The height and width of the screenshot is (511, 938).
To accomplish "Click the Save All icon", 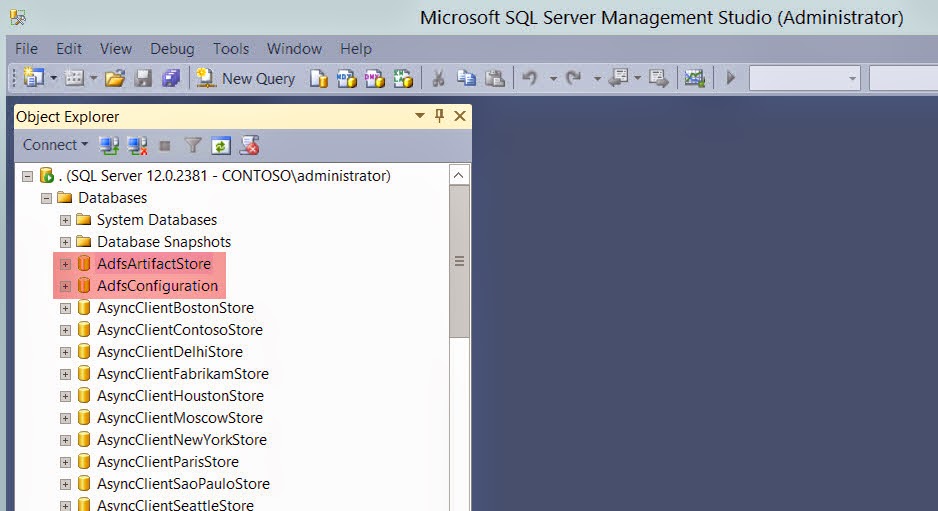I will 171,78.
